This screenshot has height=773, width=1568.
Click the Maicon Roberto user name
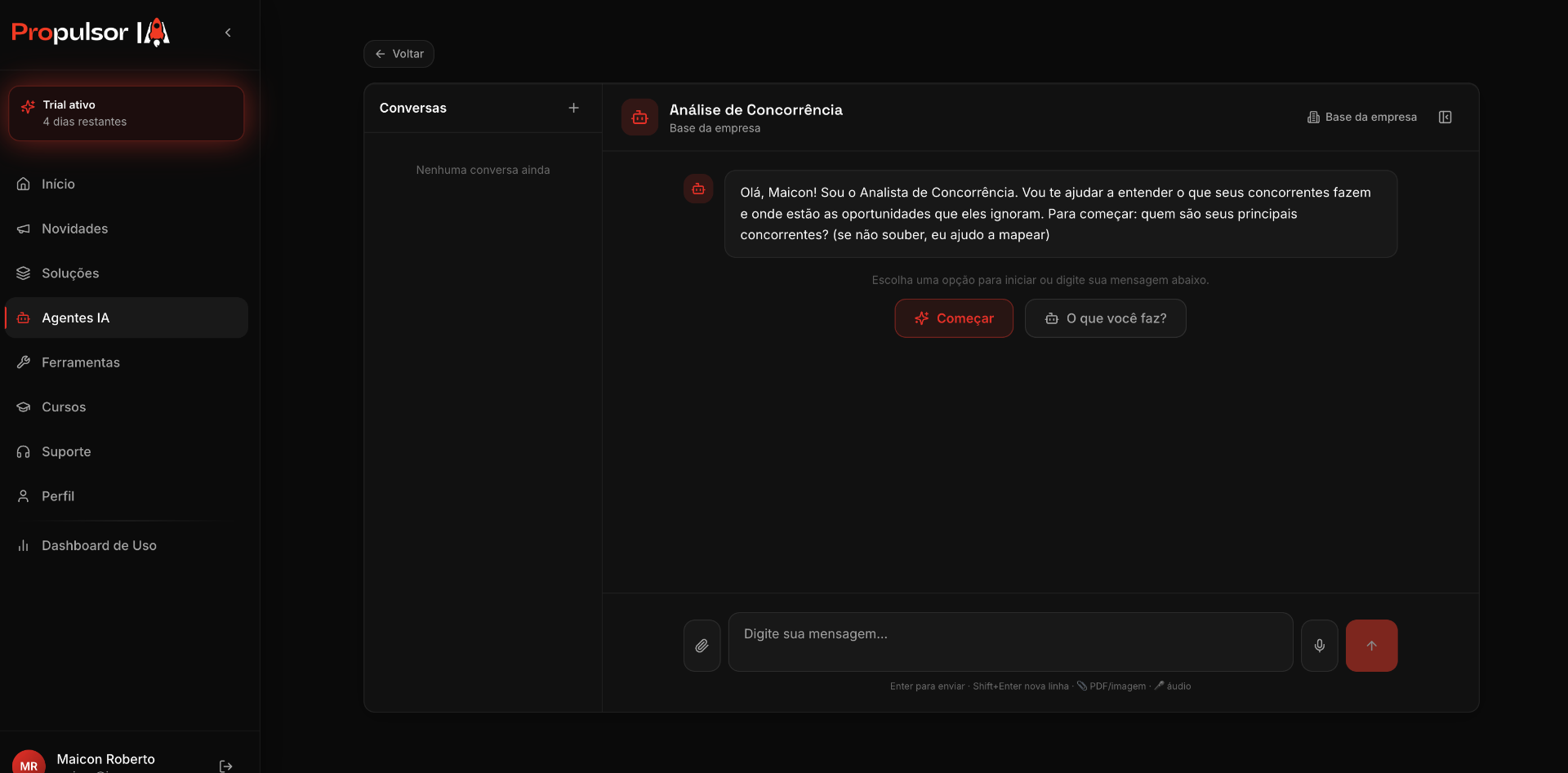click(x=106, y=759)
